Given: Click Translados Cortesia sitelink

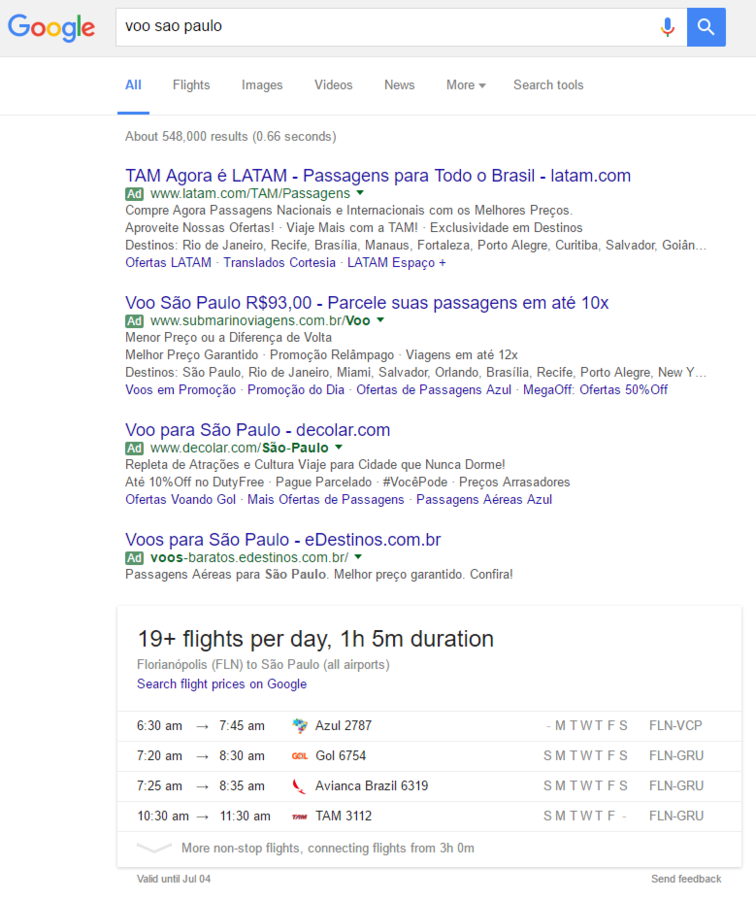Looking at the screenshot, I should (280, 263).
